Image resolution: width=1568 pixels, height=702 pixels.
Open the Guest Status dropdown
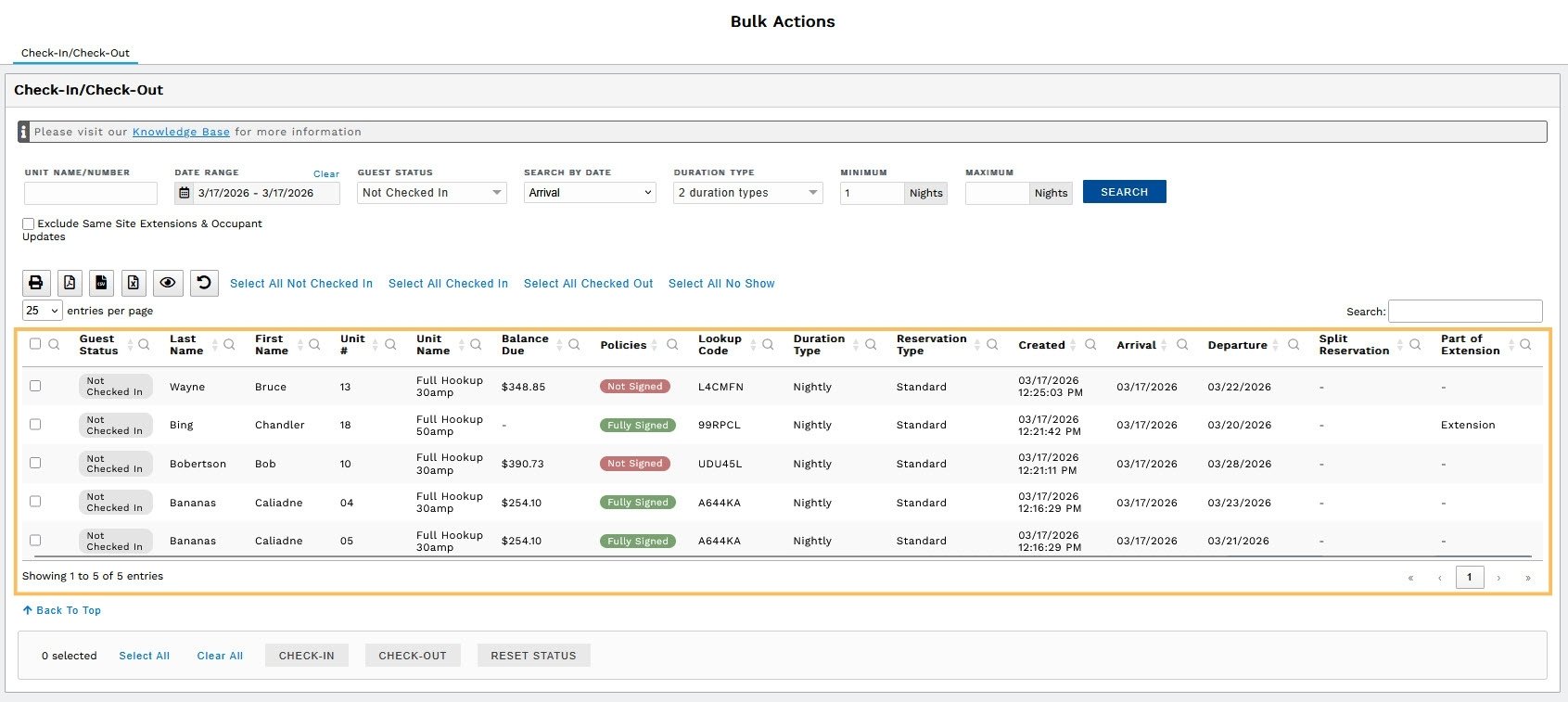(x=431, y=193)
